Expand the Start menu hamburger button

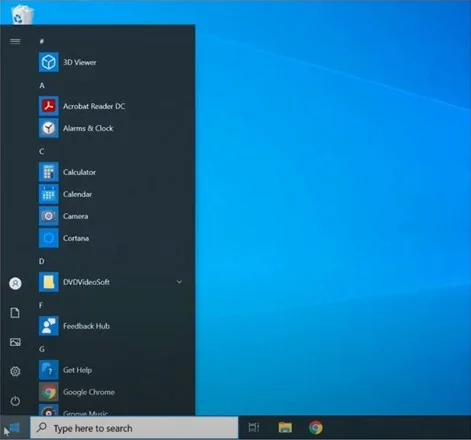(x=15, y=41)
